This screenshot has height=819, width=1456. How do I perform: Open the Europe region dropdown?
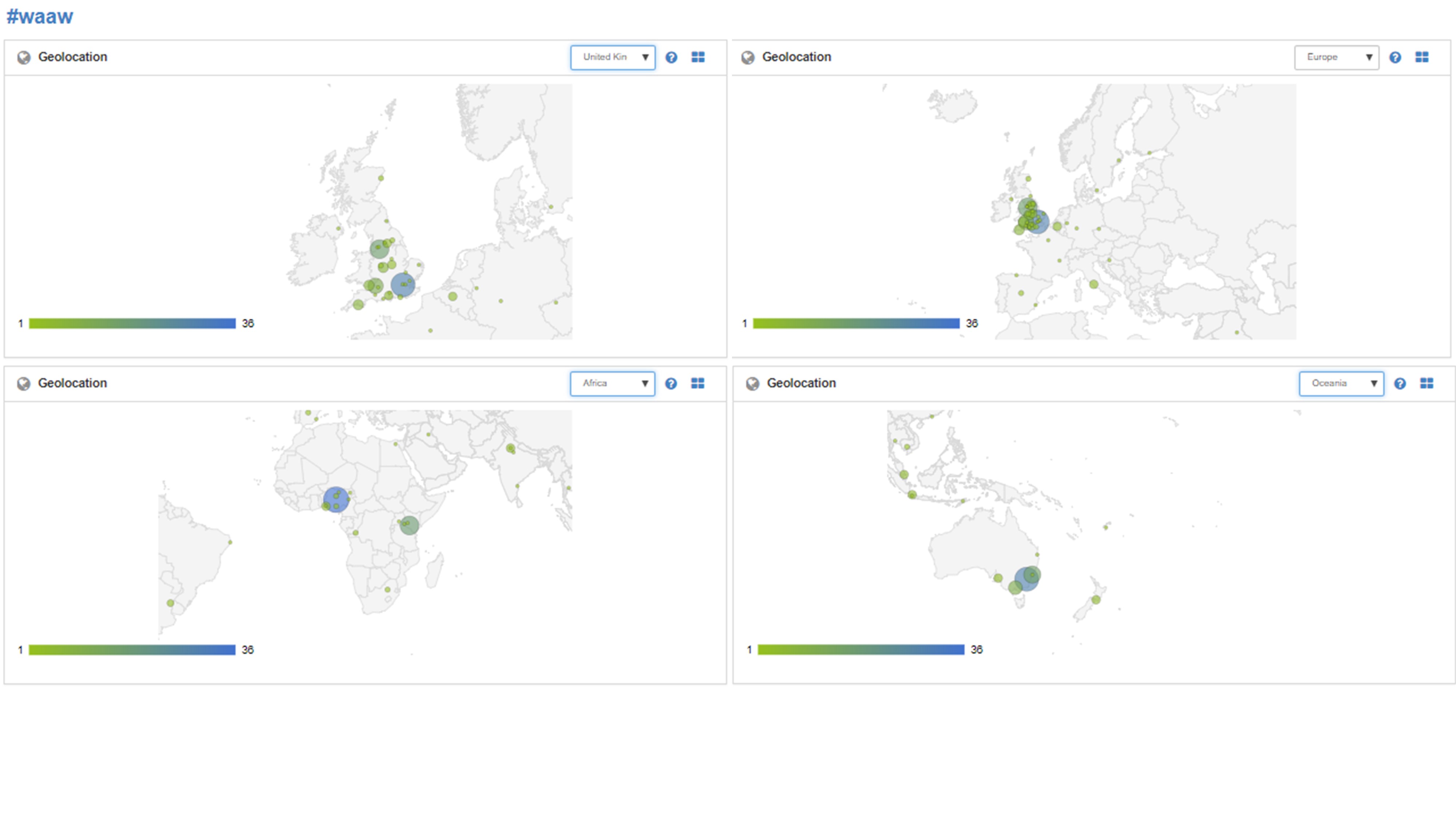coord(1337,57)
